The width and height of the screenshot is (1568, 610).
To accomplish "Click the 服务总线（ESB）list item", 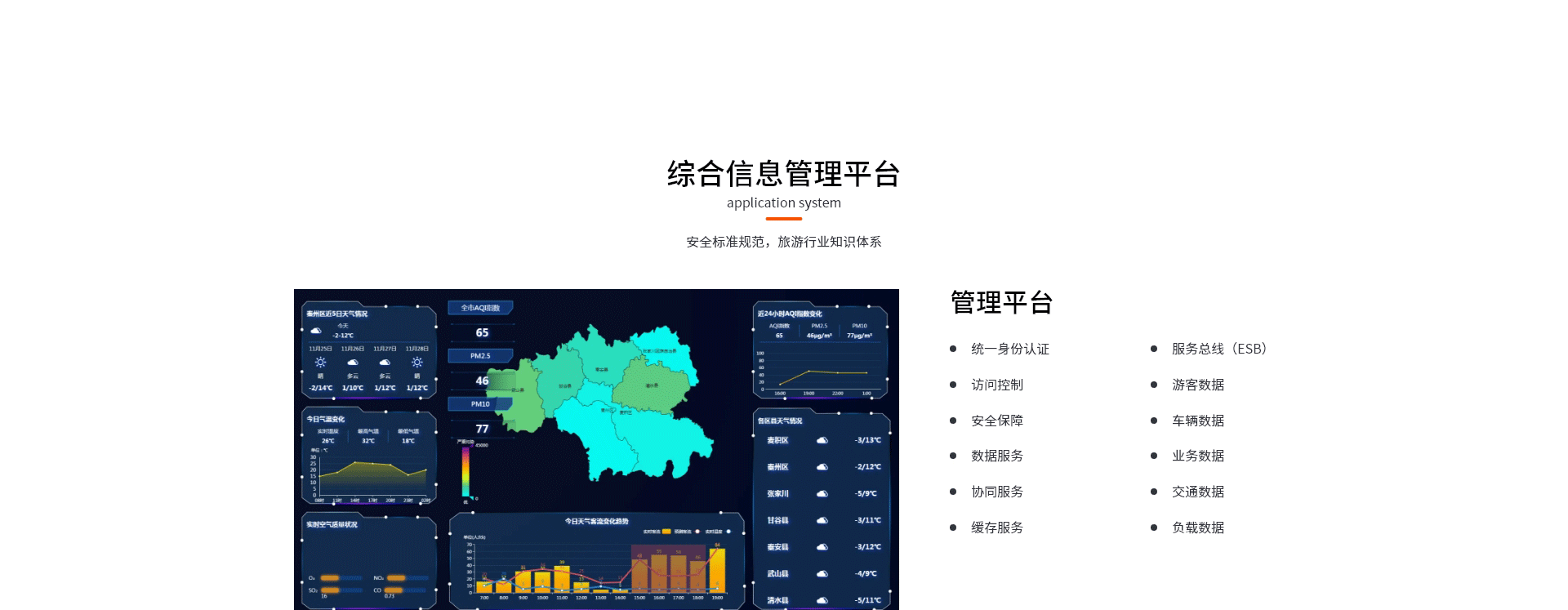I will (x=1218, y=349).
